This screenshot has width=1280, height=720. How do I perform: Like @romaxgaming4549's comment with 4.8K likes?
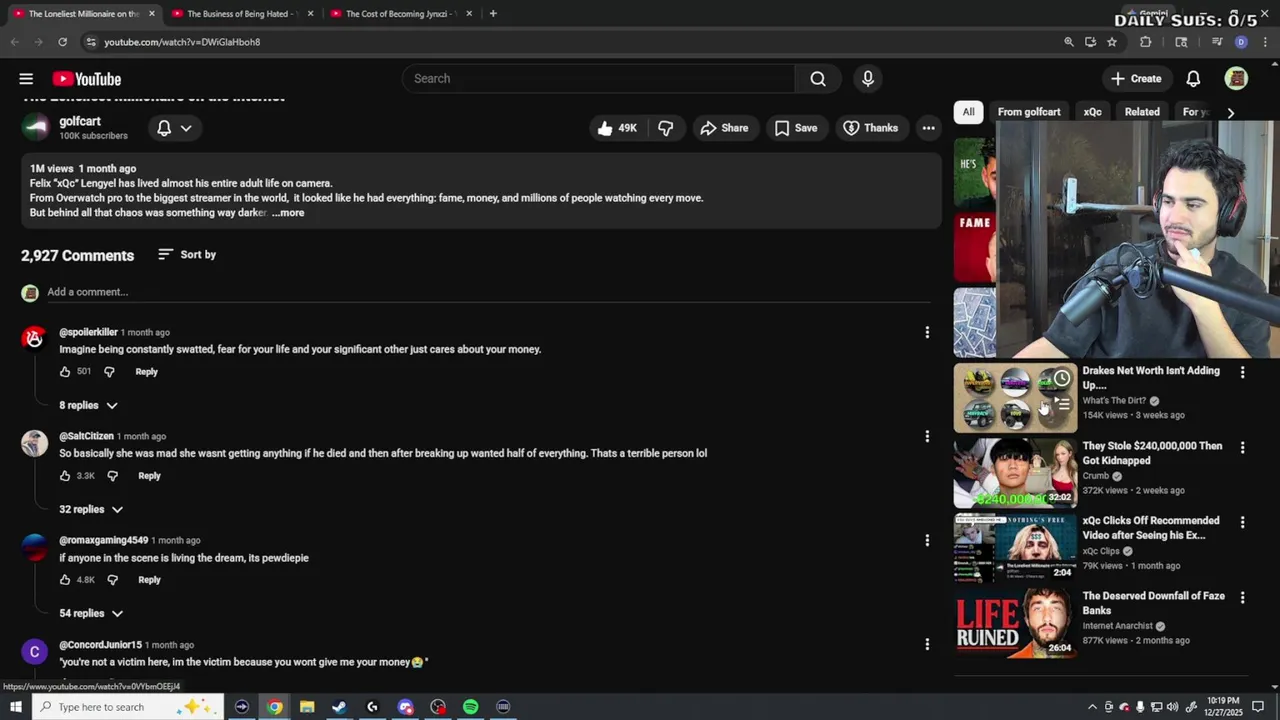(65, 580)
